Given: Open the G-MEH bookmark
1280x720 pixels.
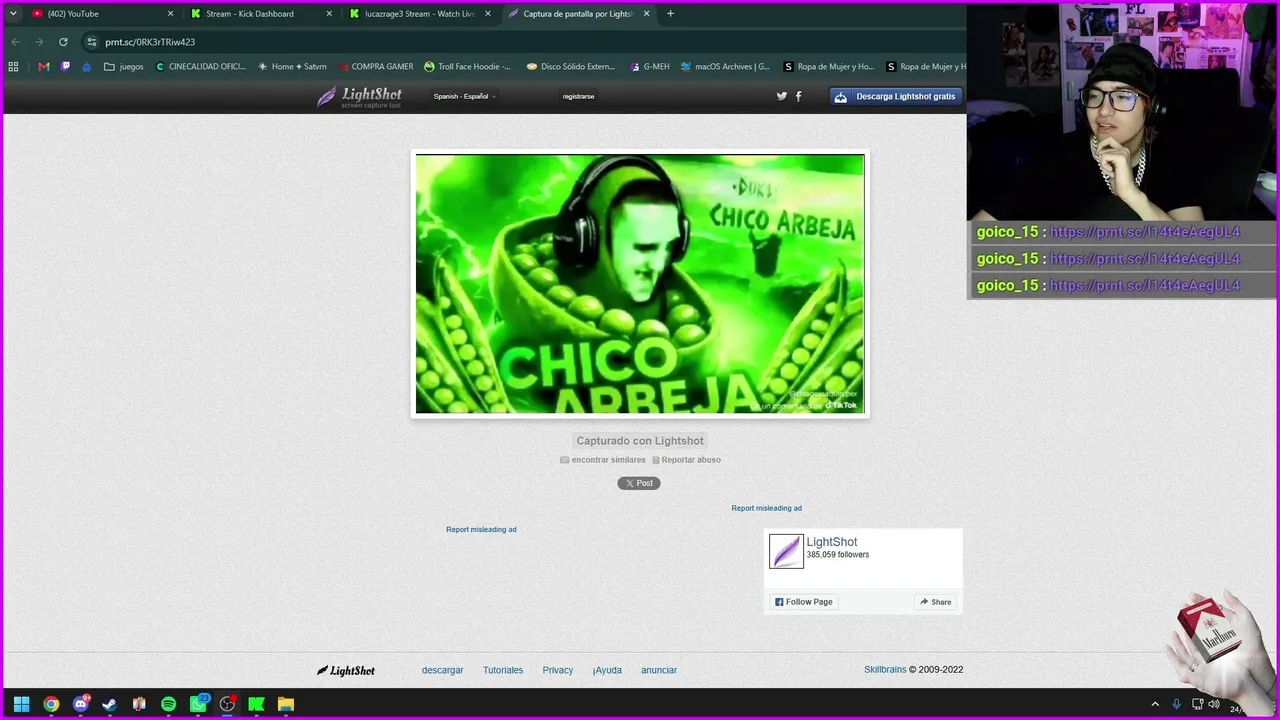Looking at the screenshot, I should 650,67.
